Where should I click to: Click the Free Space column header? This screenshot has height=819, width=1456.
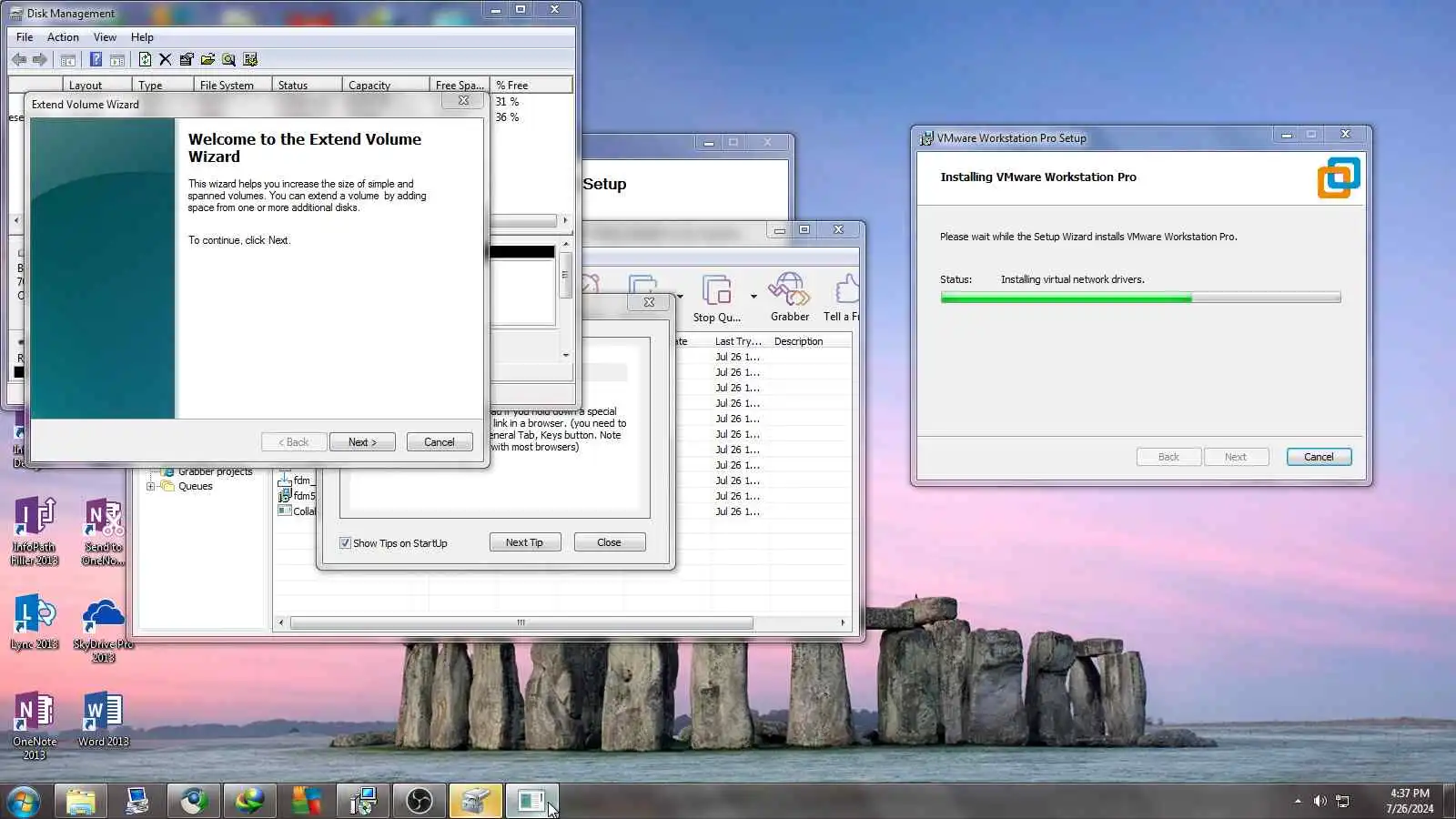[460, 86]
